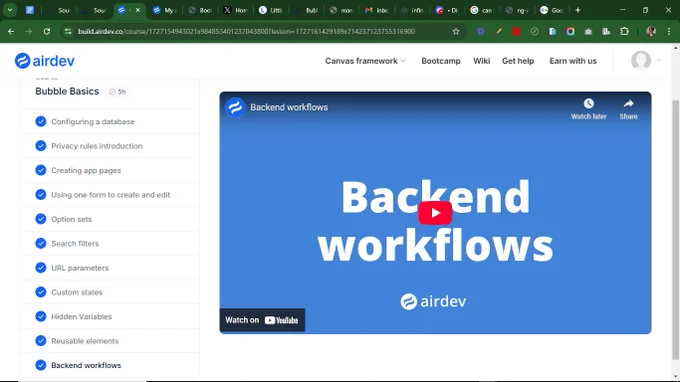Click the pencil extension icon
Screen dimensions: 680x382
[x=499, y=31]
